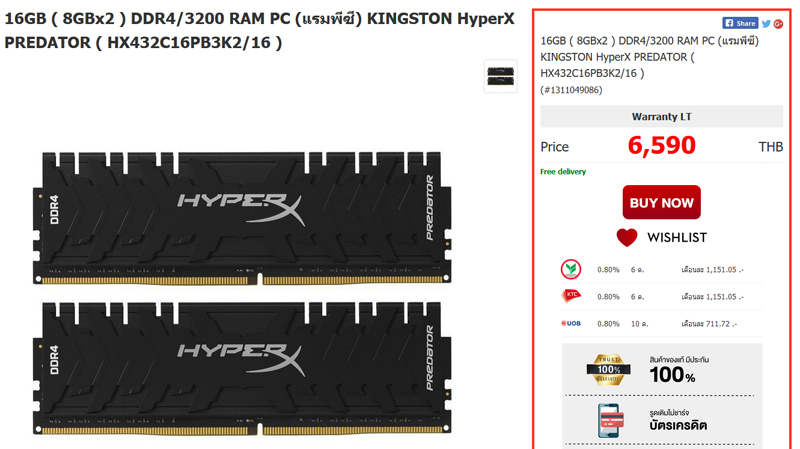The width and height of the screenshot is (800, 449).
Task: Click the Warranty LT bar
Action: point(661,116)
